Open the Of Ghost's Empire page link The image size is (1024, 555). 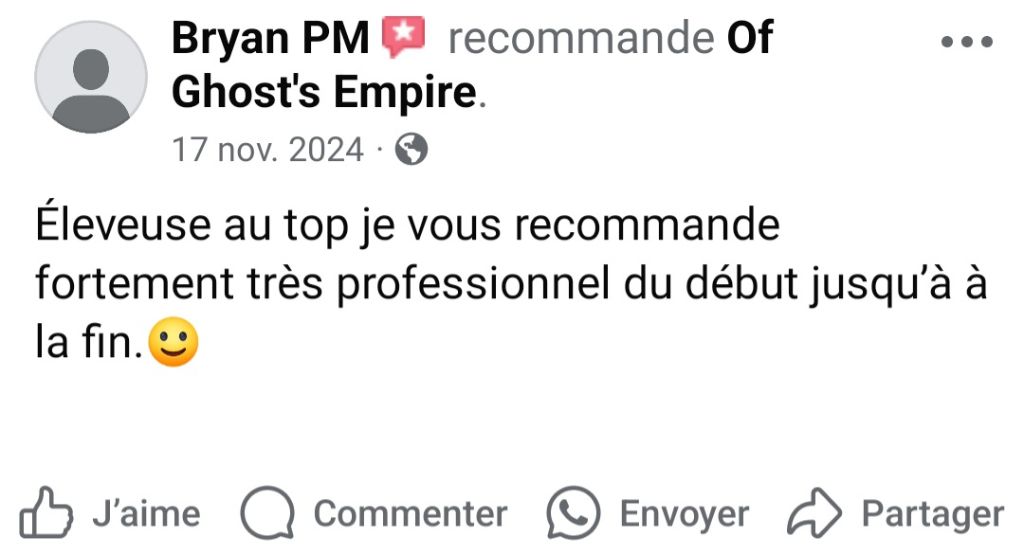pyautogui.click(x=472, y=64)
